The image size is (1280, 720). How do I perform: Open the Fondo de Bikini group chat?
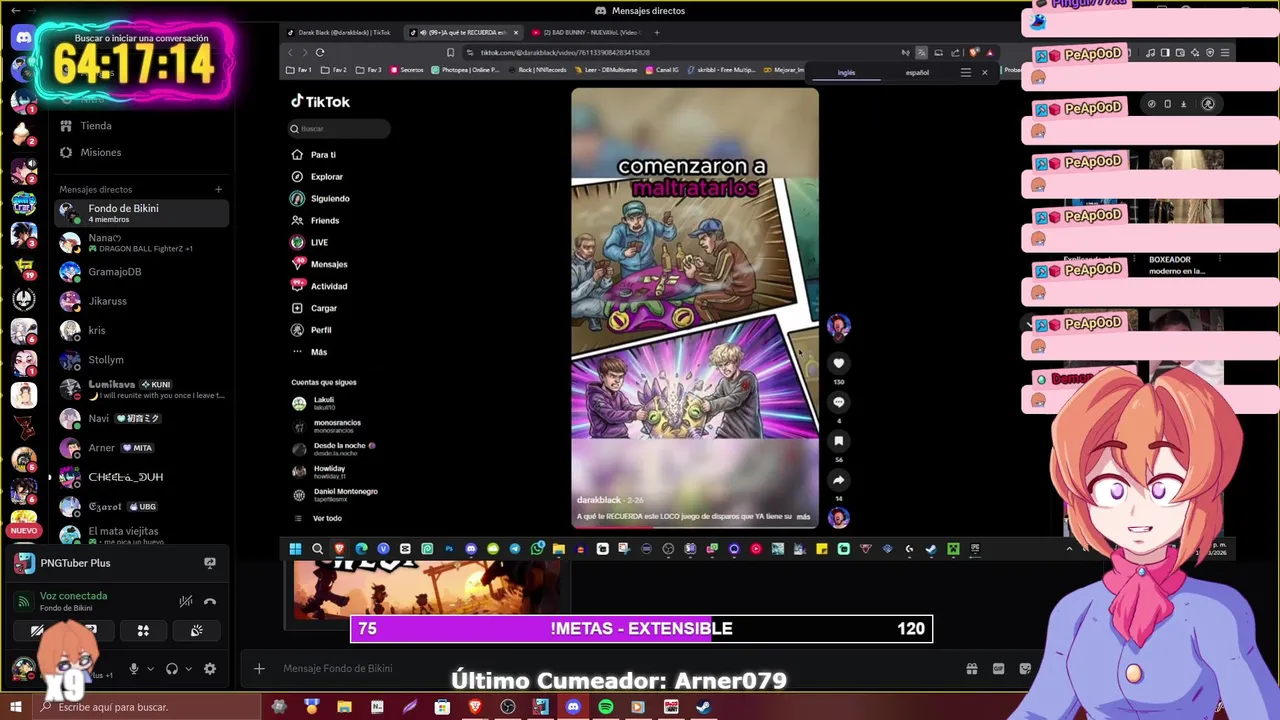coord(142,213)
